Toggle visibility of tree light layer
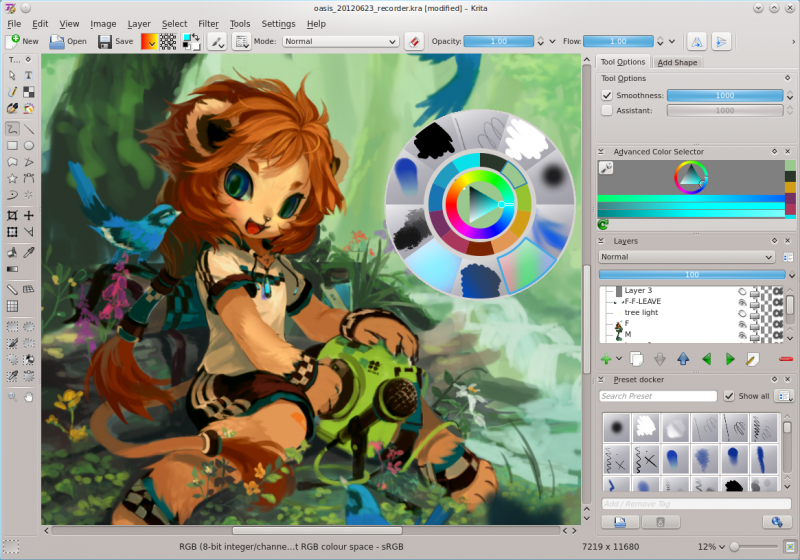The width and height of the screenshot is (800, 560). pos(742,313)
